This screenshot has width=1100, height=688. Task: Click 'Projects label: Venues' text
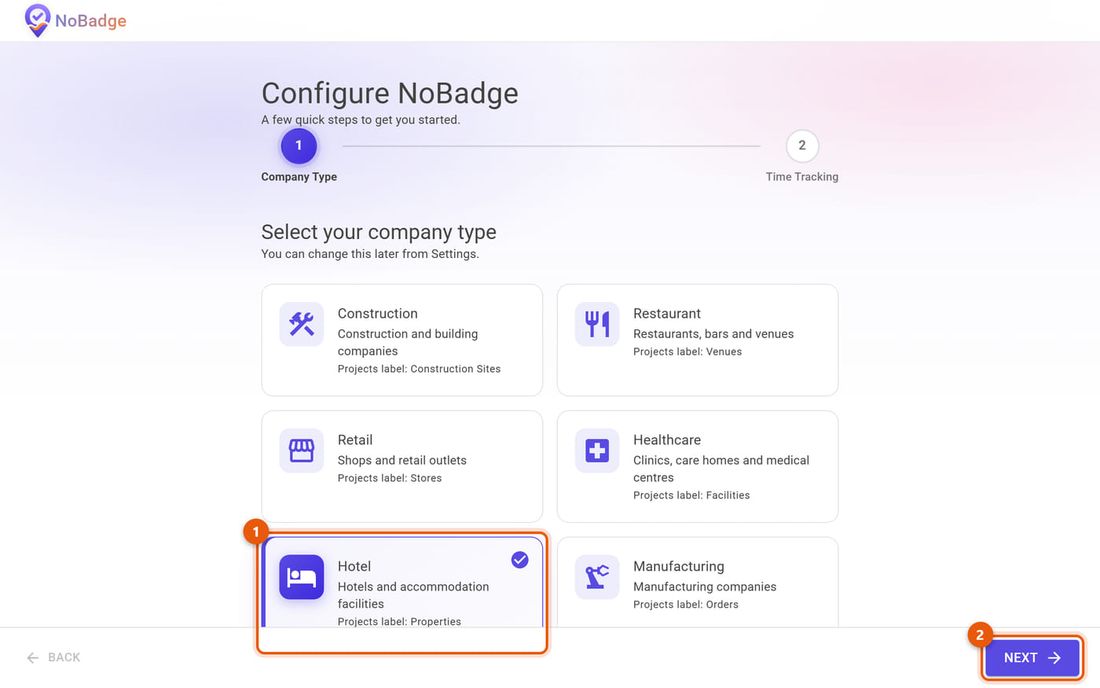point(687,352)
